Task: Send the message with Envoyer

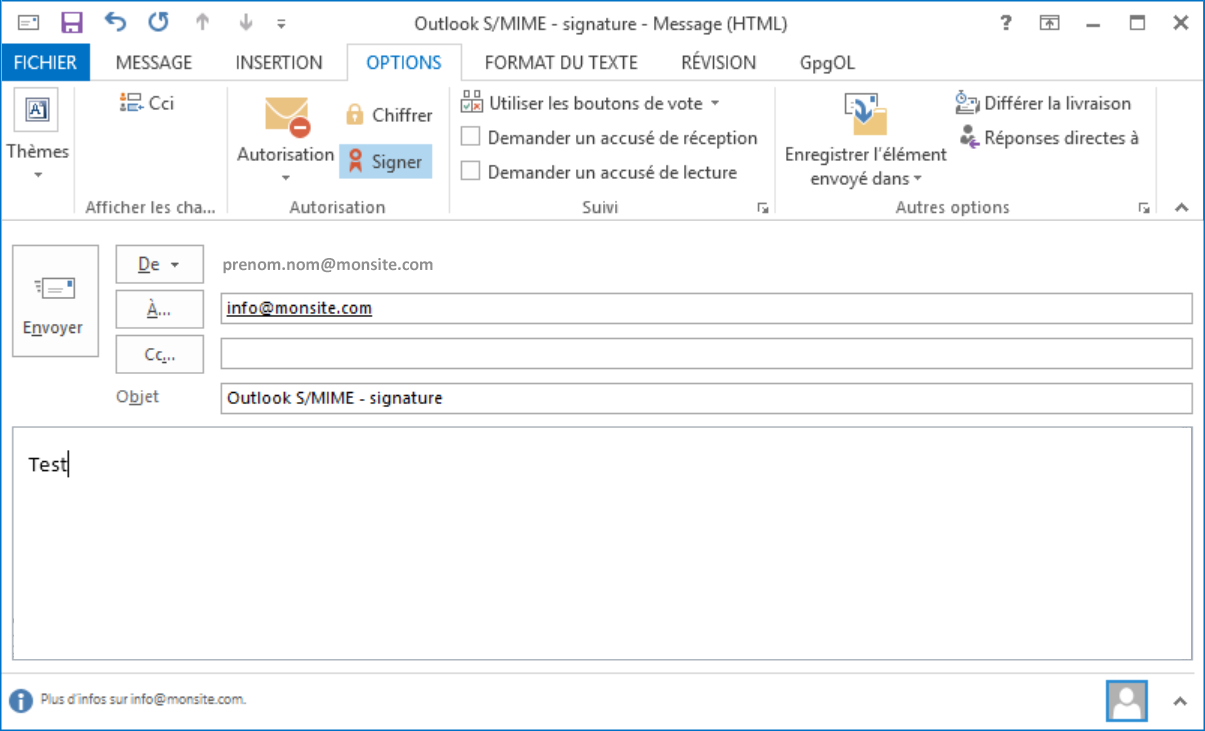Action: click(x=55, y=300)
